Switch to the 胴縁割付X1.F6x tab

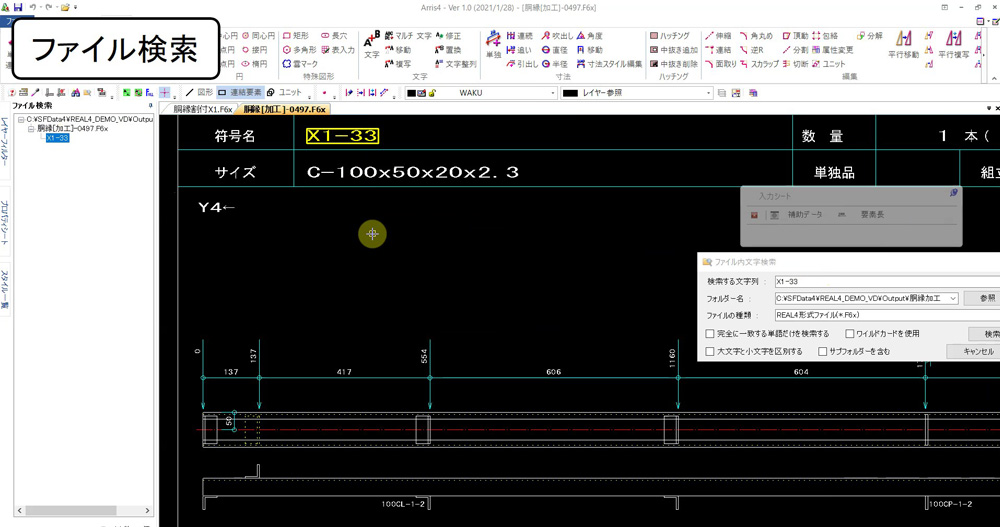(x=201, y=108)
